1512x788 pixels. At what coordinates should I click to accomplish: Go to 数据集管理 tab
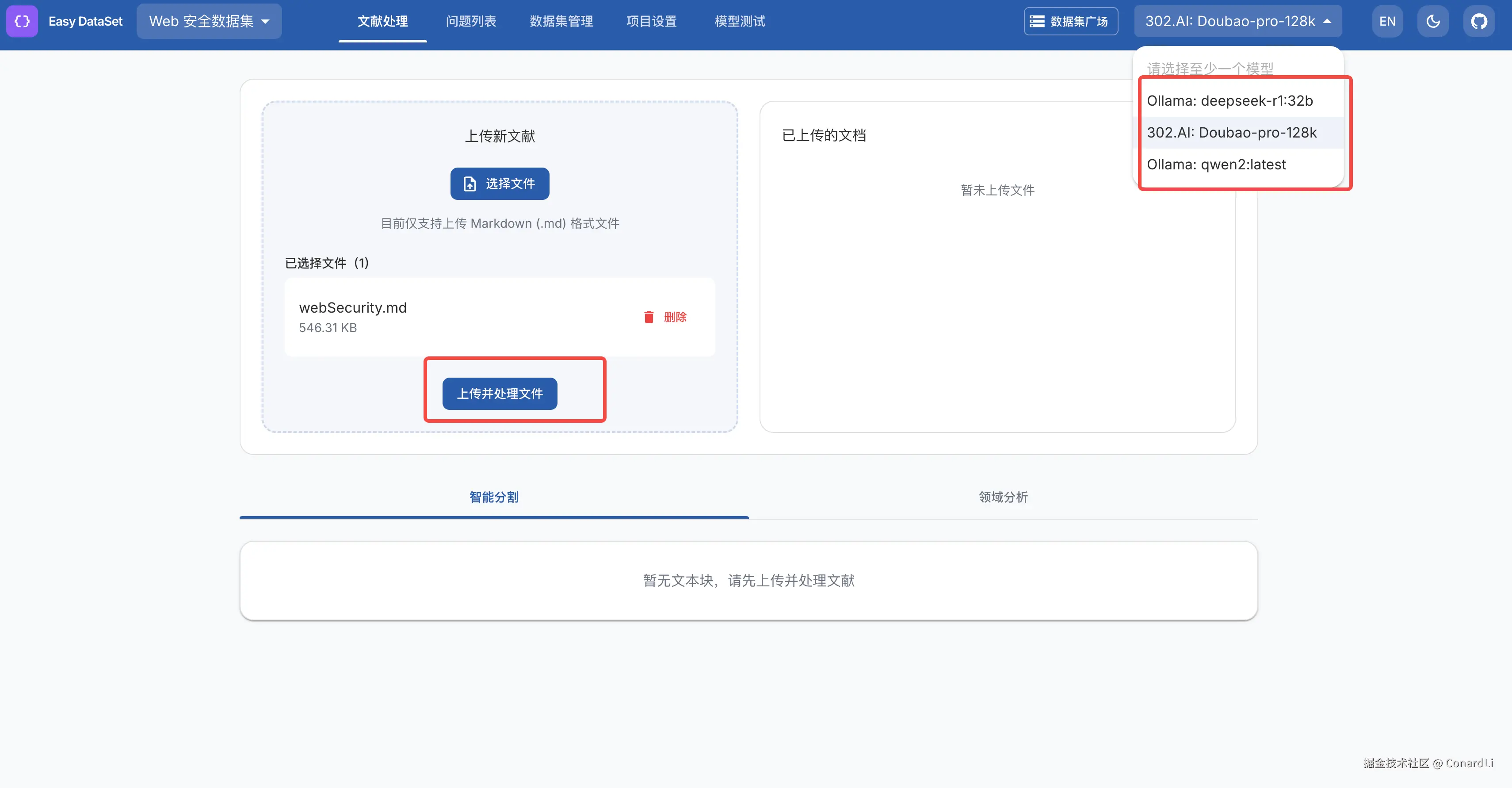pyautogui.click(x=561, y=21)
